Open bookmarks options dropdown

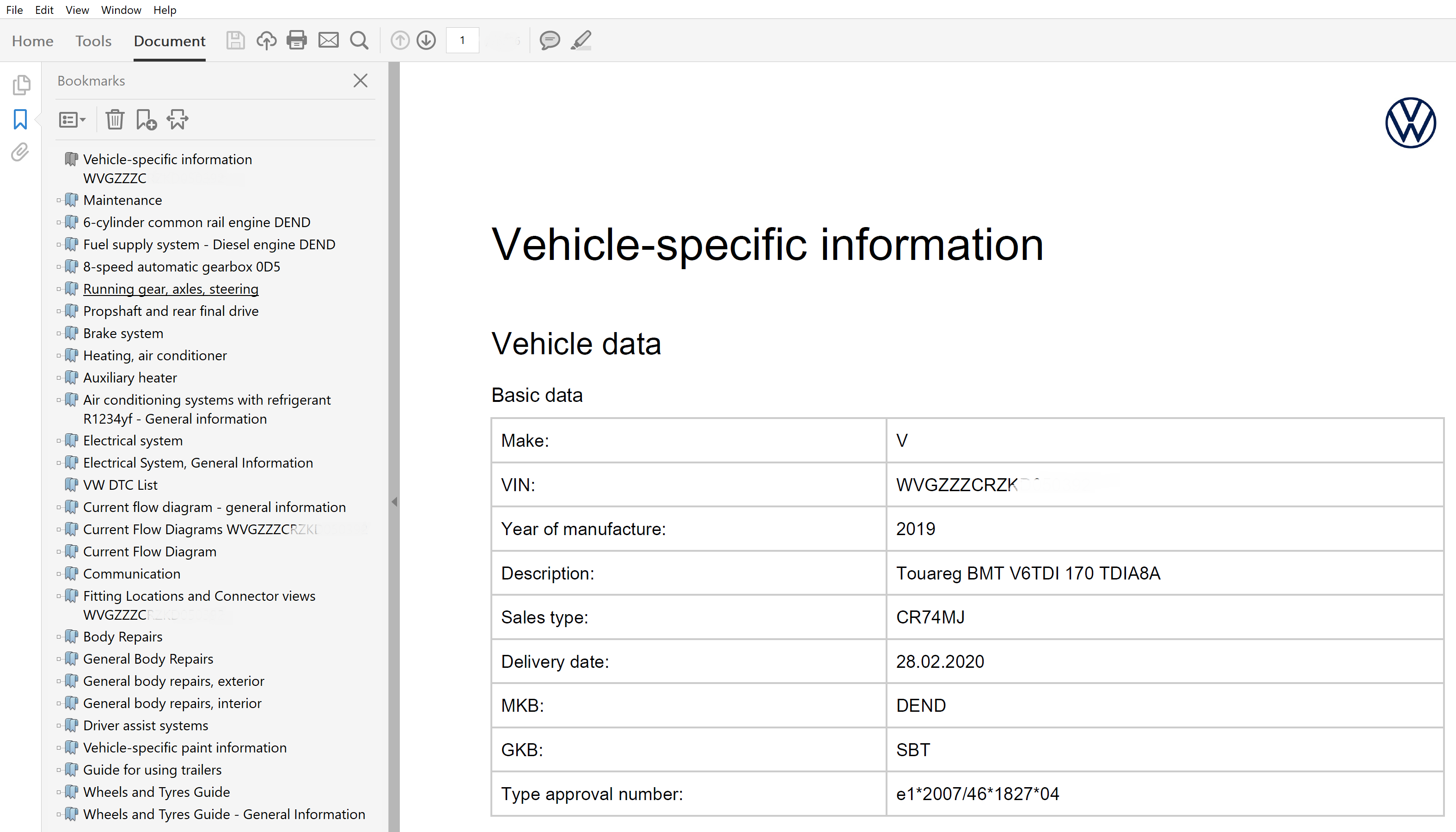[x=72, y=119]
